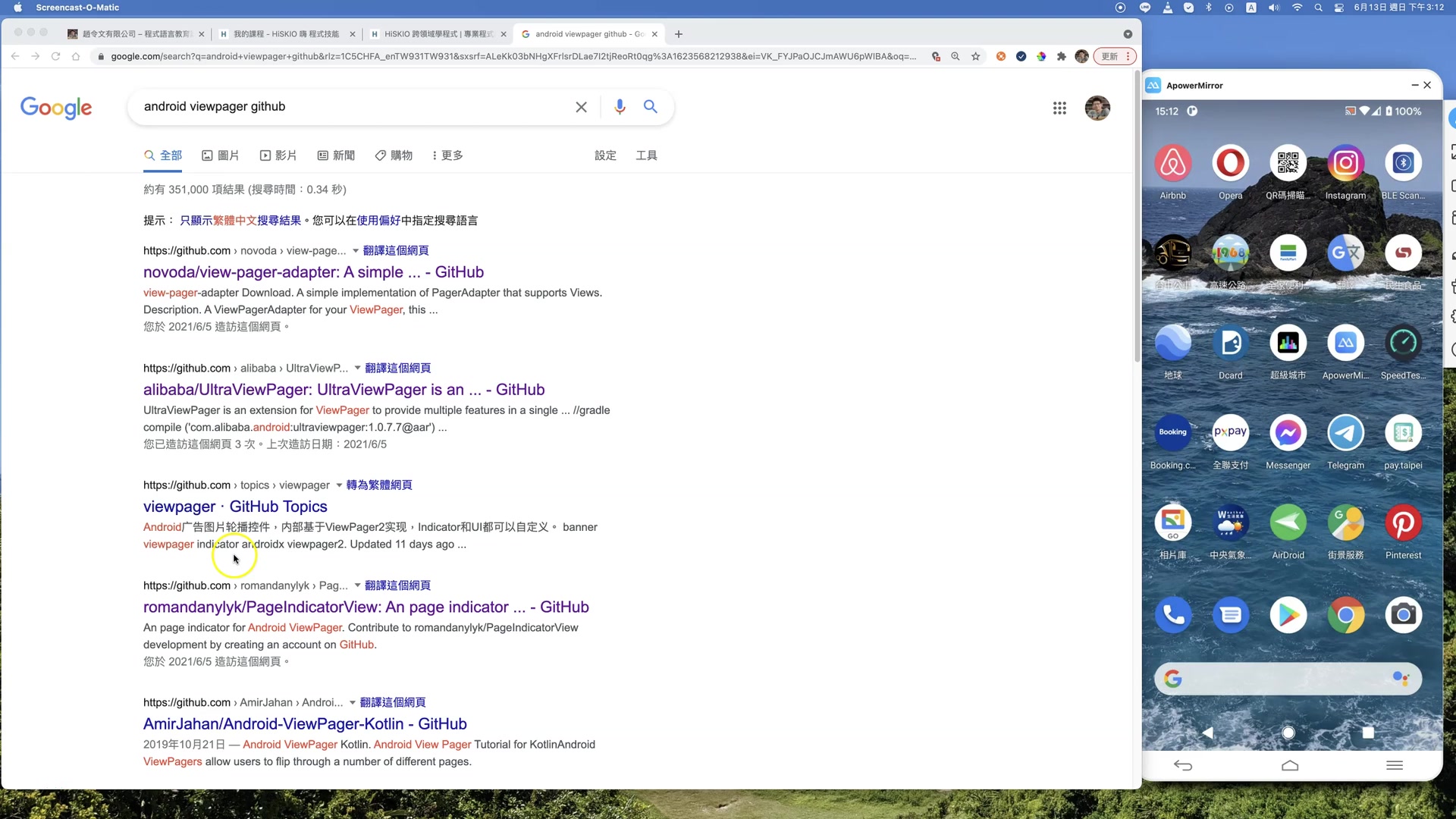Open the Airbnb app icon

point(1172,163)
